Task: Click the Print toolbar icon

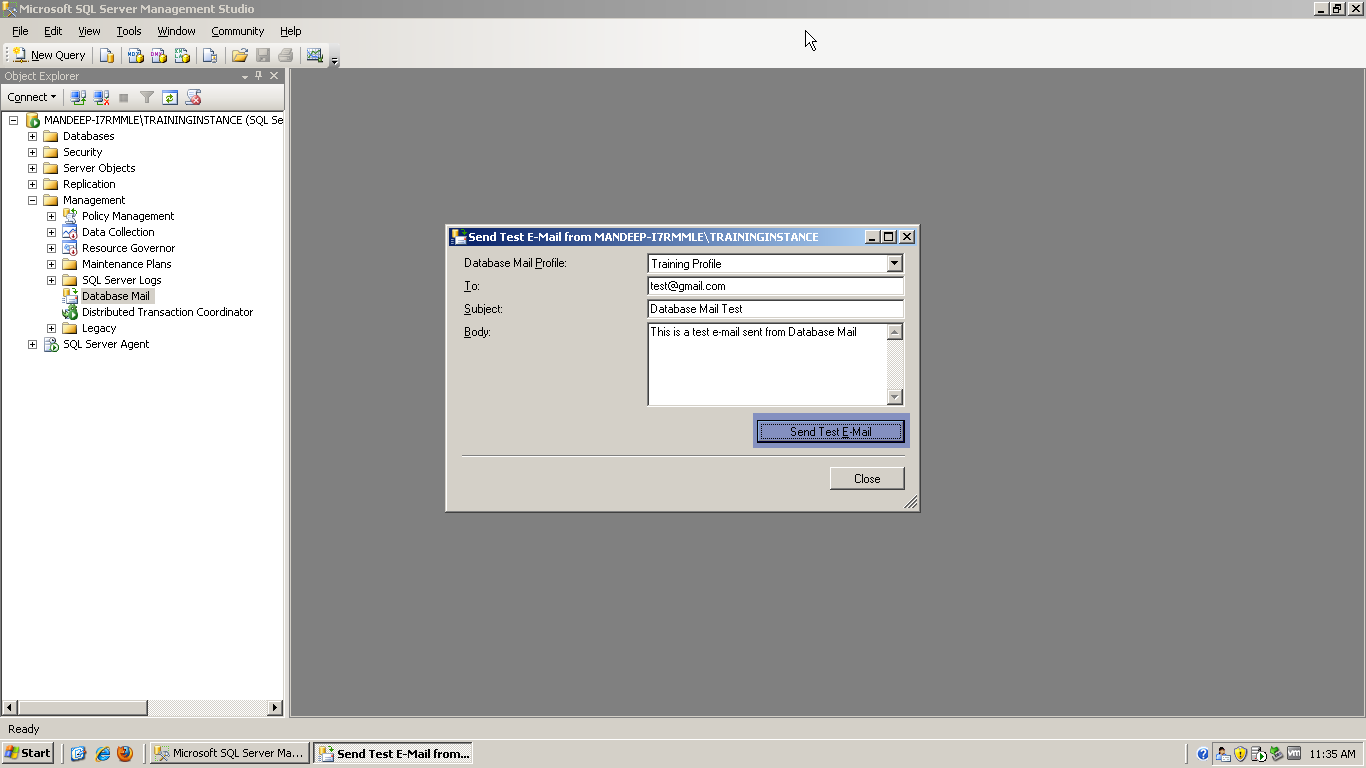Action: click(x=286, y=55)
